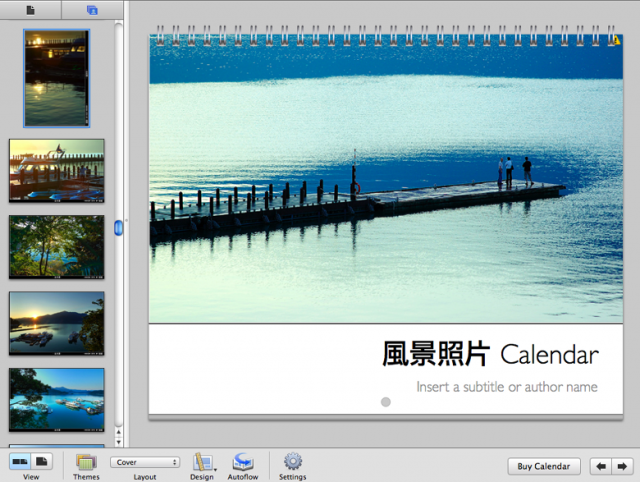640x482 pixels.
Task: Open the Design options menu
Action: [202, 466]
